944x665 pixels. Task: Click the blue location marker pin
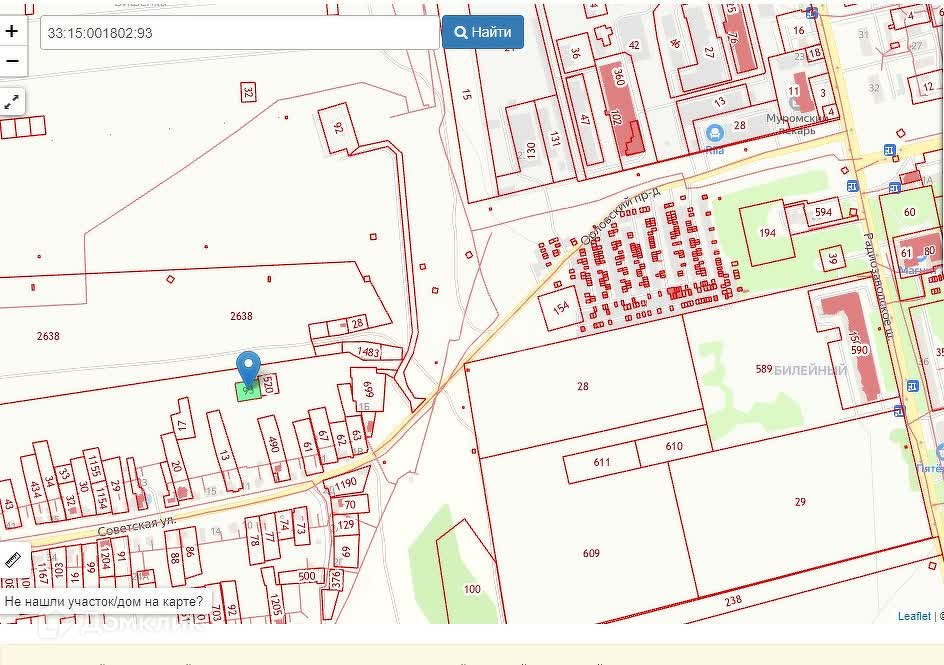pyautogui.click(x=248, y=368)
